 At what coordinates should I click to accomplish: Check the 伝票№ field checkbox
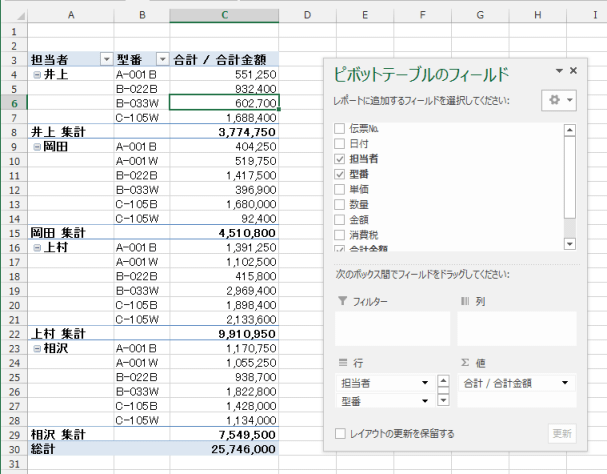(x=340, y=129)
